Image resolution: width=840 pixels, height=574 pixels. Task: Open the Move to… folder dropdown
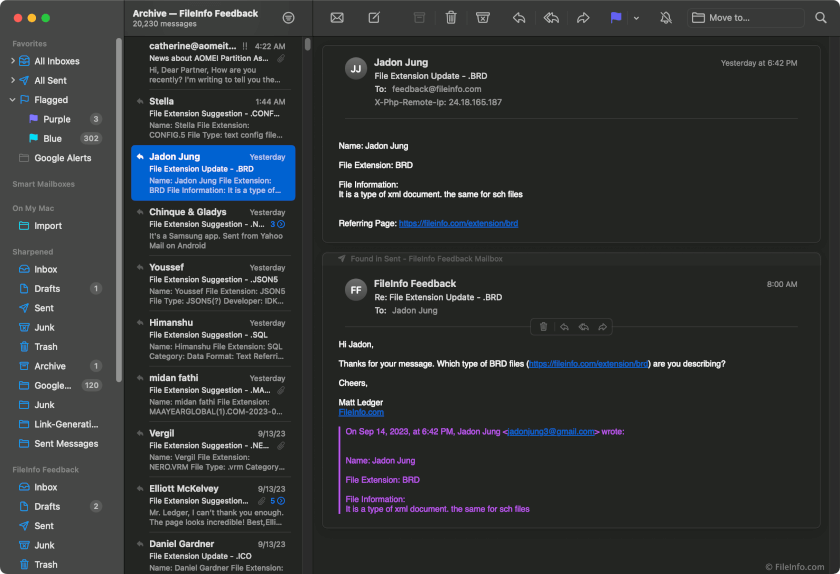pos(745,18)
